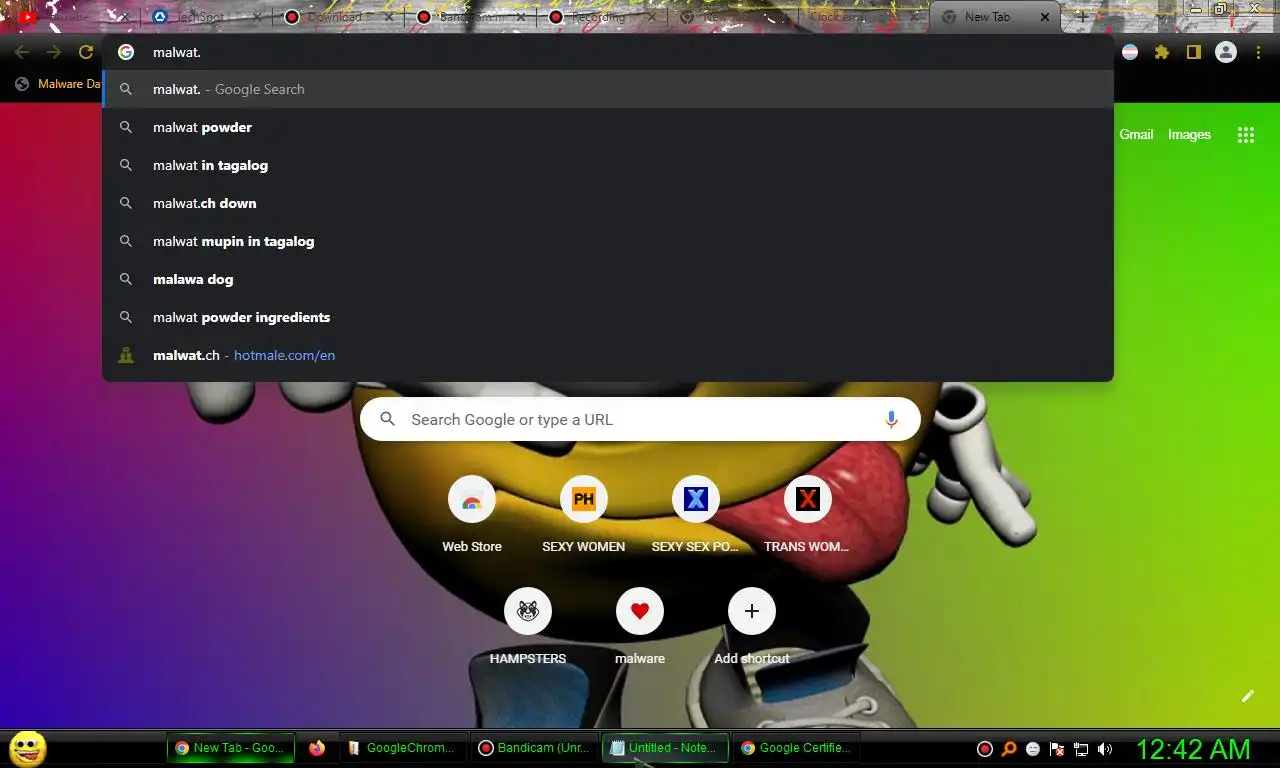Open the side panel icon
Image resolution: width=1280 pixels, height=768 pixels.
[x=1193, y=52]
